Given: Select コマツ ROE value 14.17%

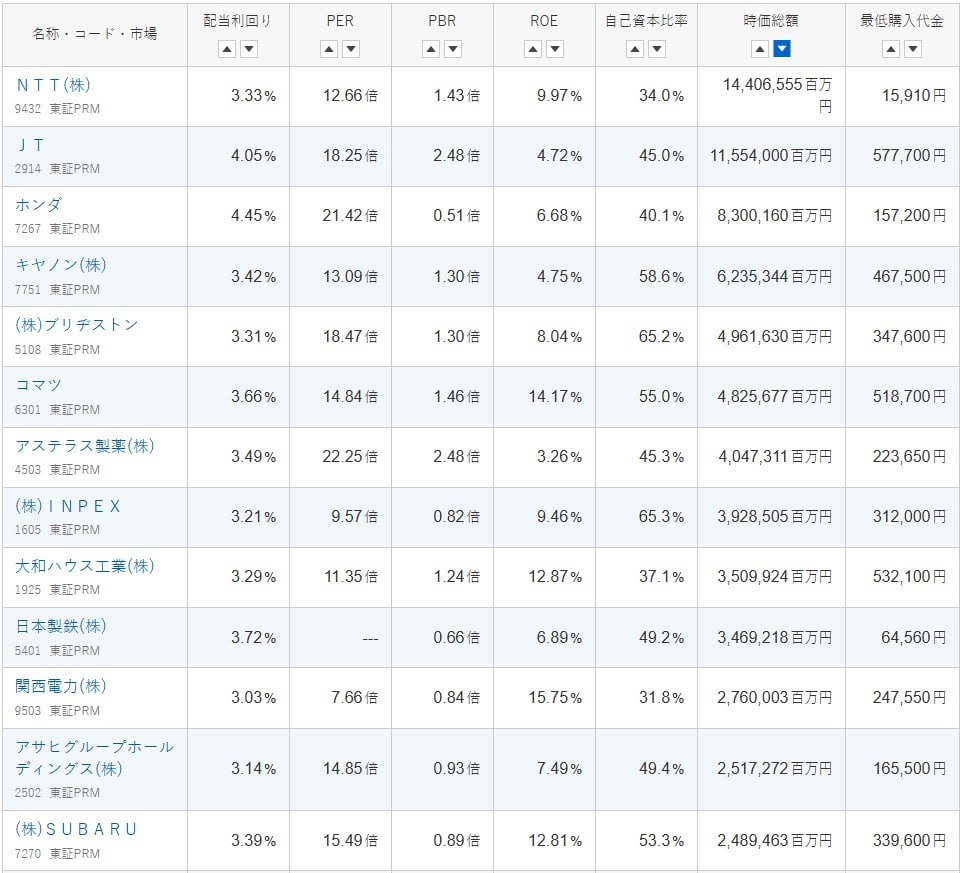Looking at the screenshot, I should (x=555, y=397).
